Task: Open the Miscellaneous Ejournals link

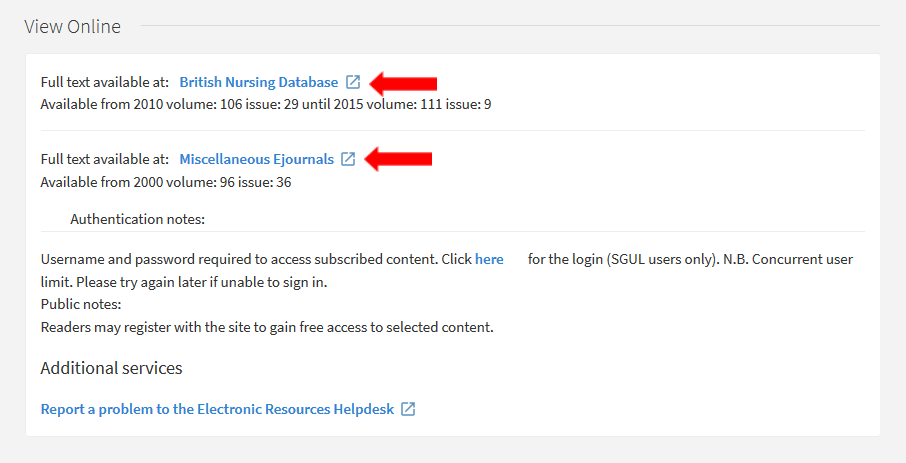Action: coord(256,159)
